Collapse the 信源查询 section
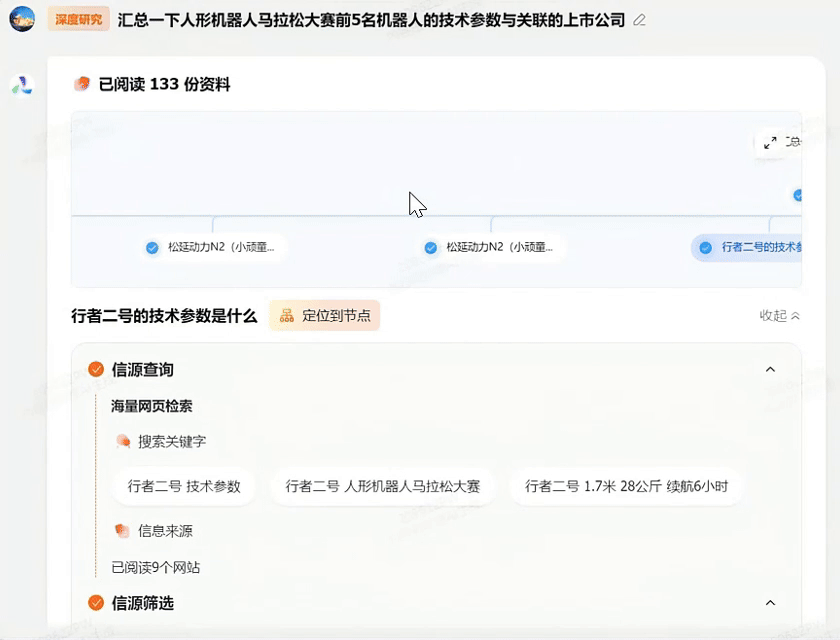840x640 pixels. pos(769,368)
